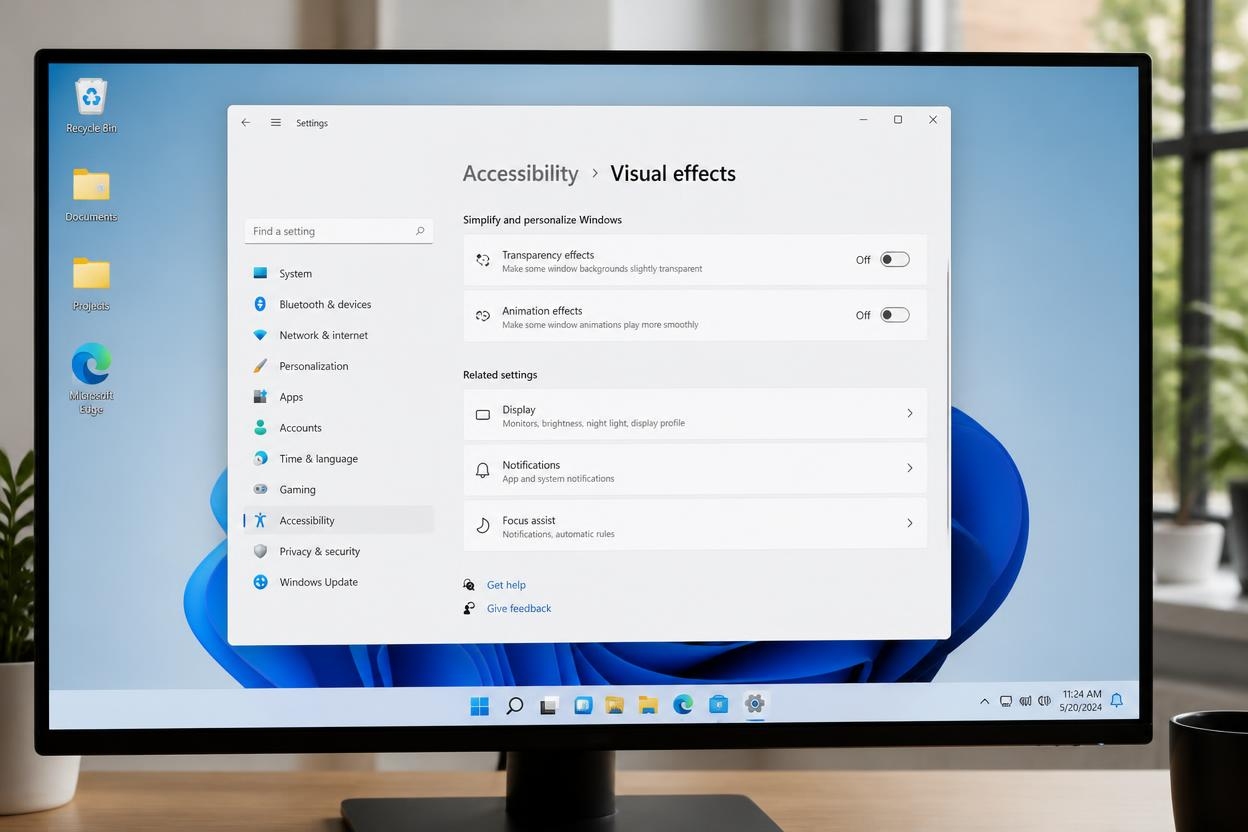Screen dimensions: 1248x832
Task: Click the Network & internet wifi icon
Action: (x=260, y=335)
